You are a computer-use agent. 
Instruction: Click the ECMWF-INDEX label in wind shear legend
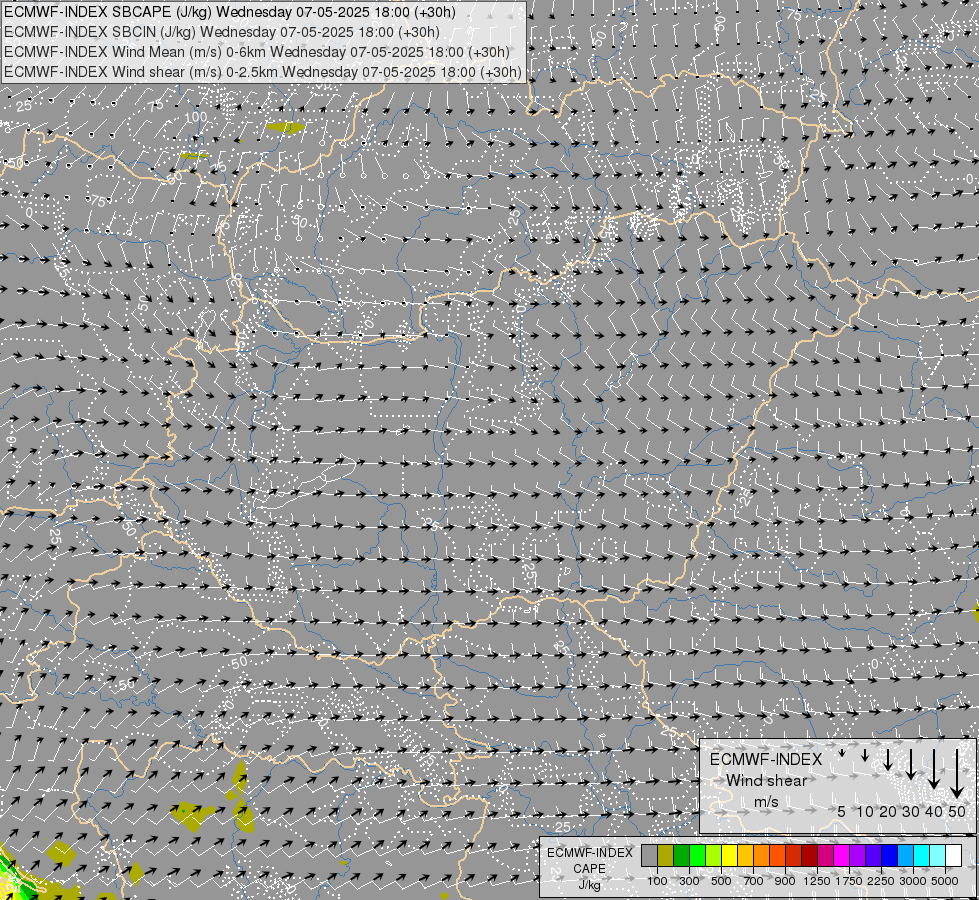pyautogui.click(x=766, y=759)
